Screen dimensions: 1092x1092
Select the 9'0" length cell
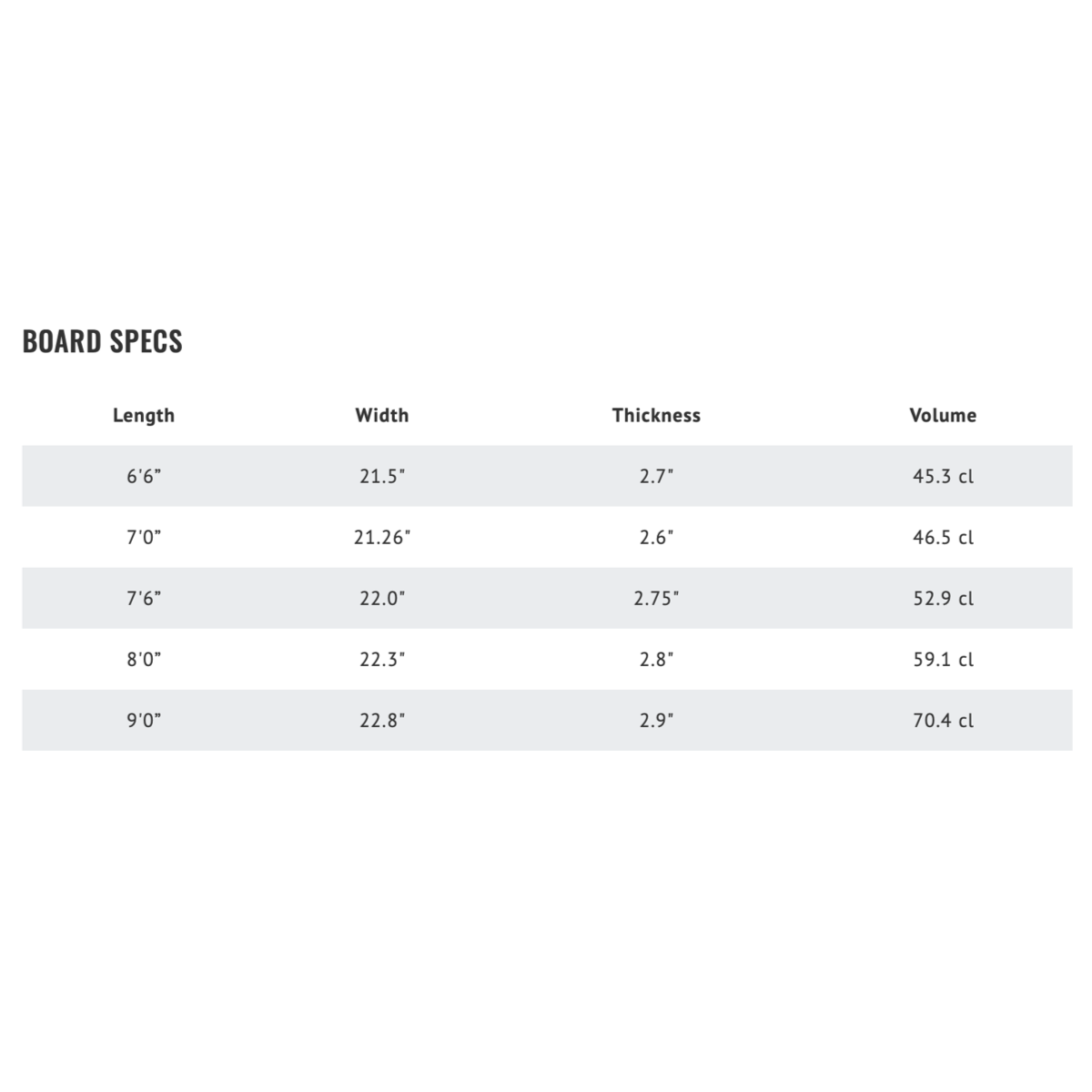pyautogui.click(x=144, y=721)
